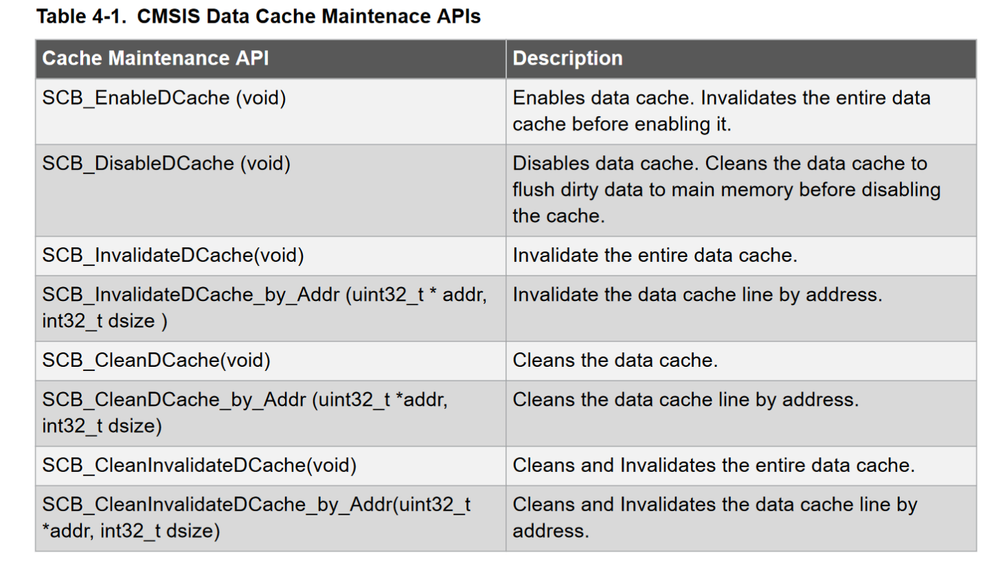
Task: Click the "Disables data cache" description text
Action: click(x=726, y=189)
